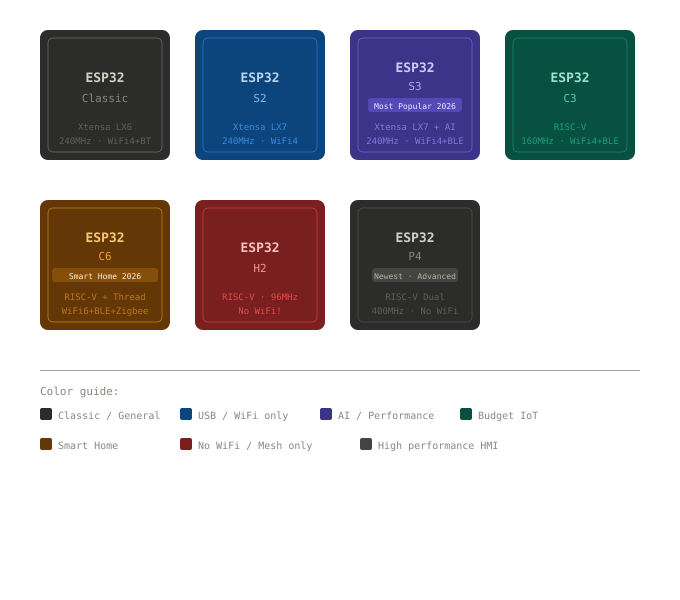The height and width of the screenshot is (600, 680).
Task: Click 'Xtensa LX6' on the Classic card
Action: (x=105, y=127)
